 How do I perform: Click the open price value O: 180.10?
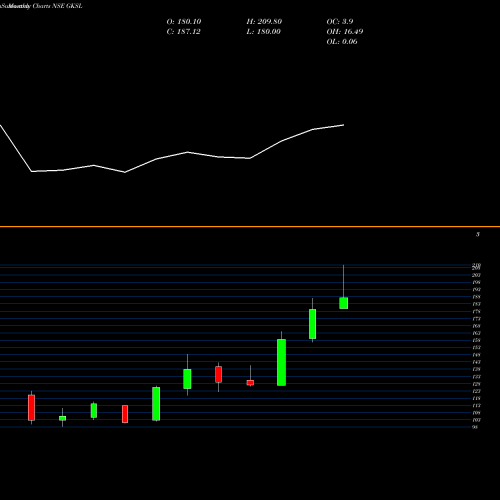(x=184, y=22)
